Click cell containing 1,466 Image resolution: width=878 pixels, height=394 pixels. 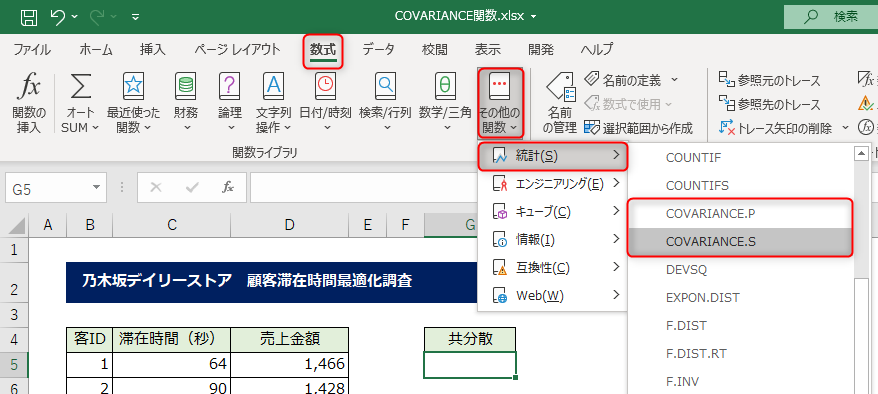click(289, 364)
